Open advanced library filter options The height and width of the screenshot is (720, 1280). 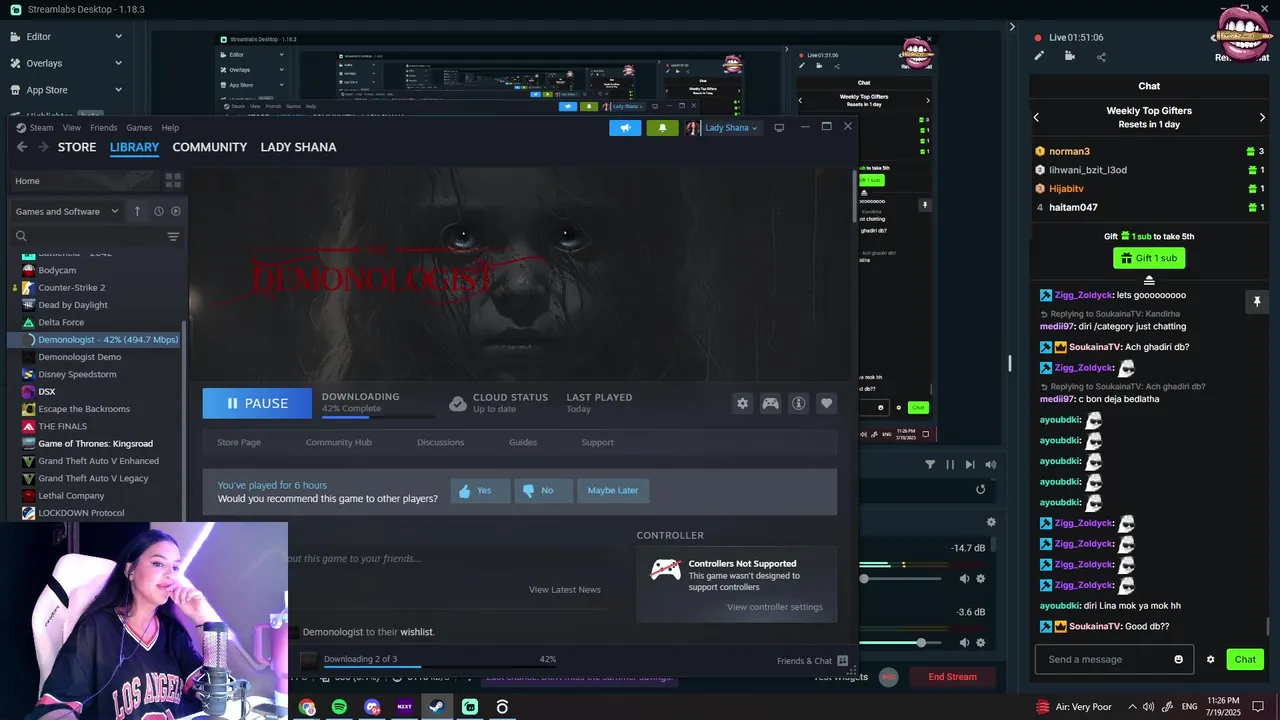tap(173, 237)
